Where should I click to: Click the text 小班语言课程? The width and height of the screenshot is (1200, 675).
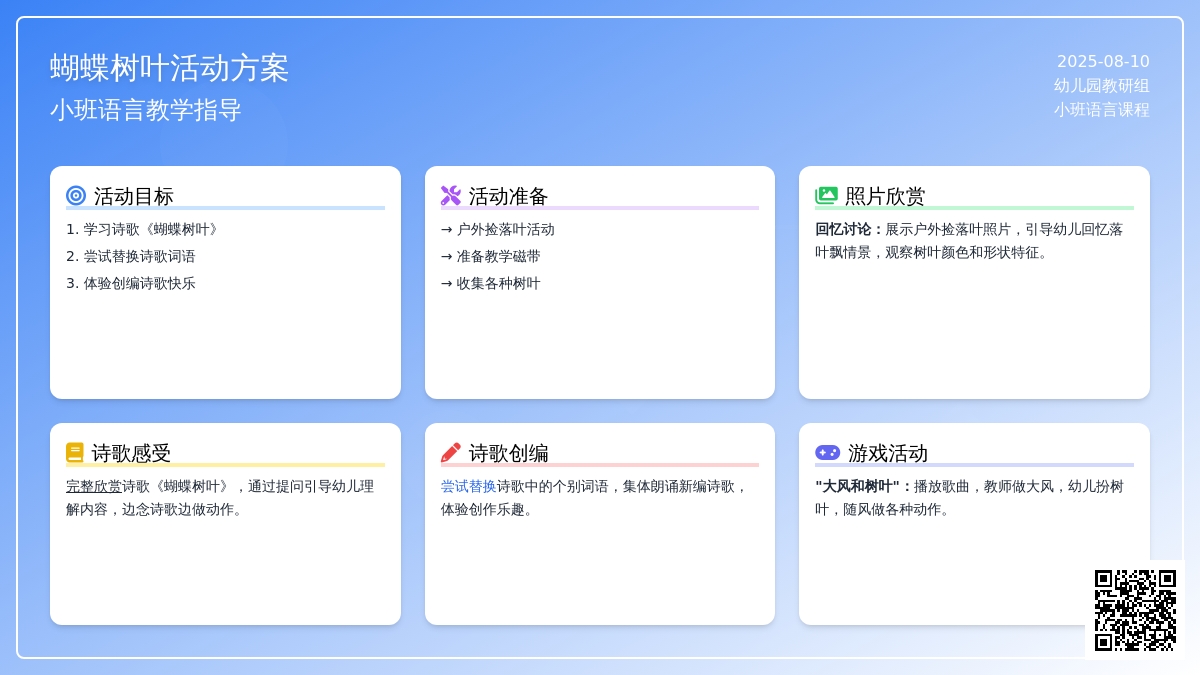coord(1102,110)
